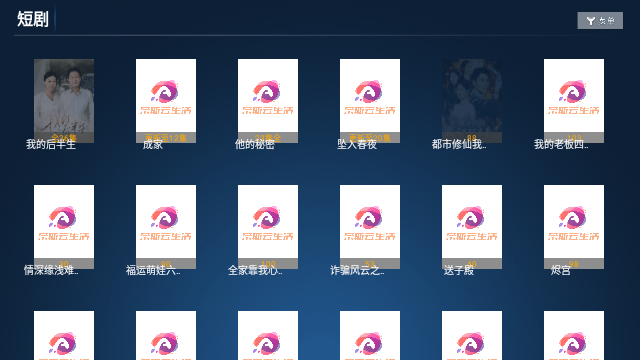Click the title text 成家
This screenshot has width=640, height=360.
click(153, 144)
